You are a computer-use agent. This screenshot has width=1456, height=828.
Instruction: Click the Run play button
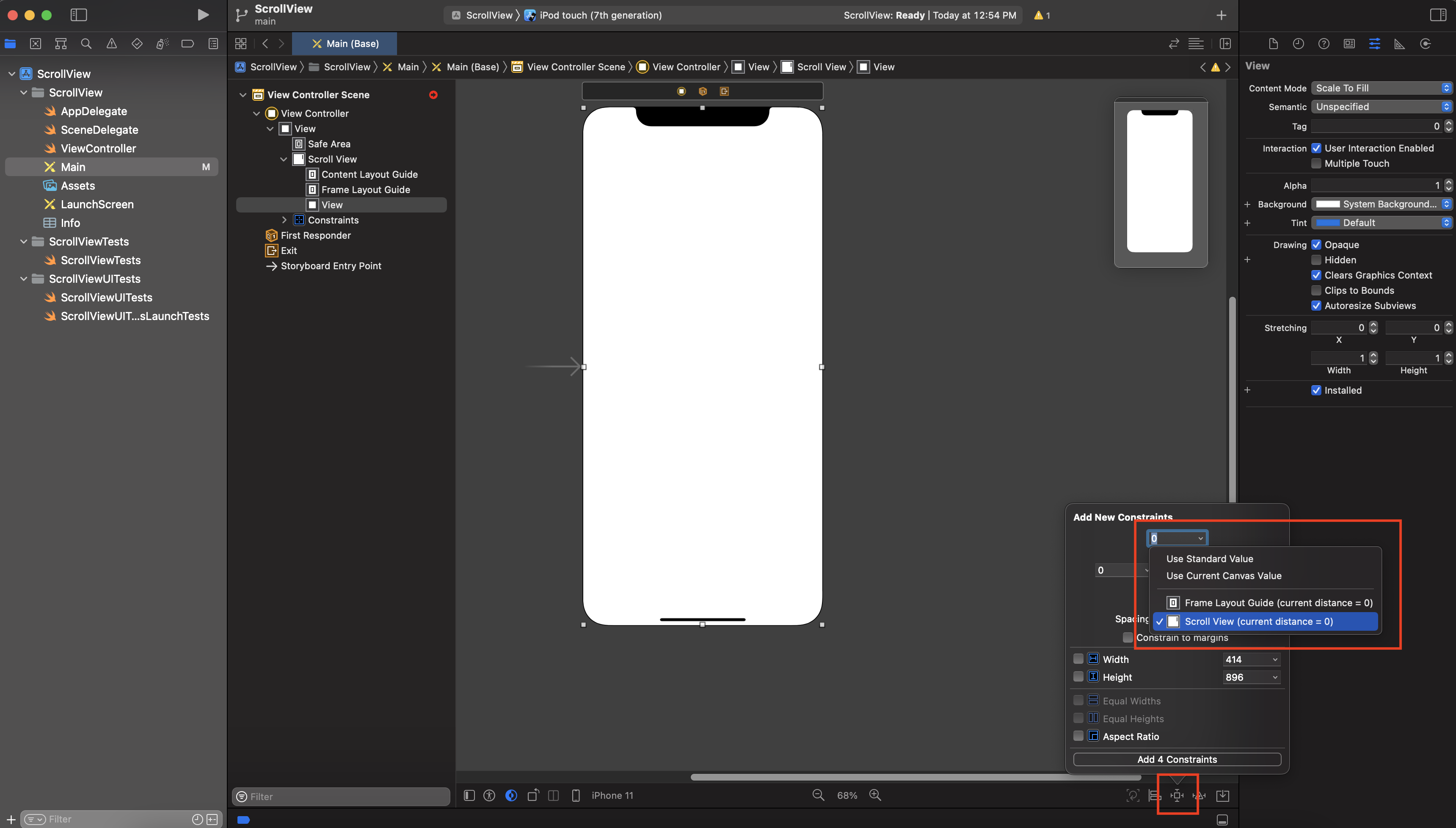click(202, 15)
